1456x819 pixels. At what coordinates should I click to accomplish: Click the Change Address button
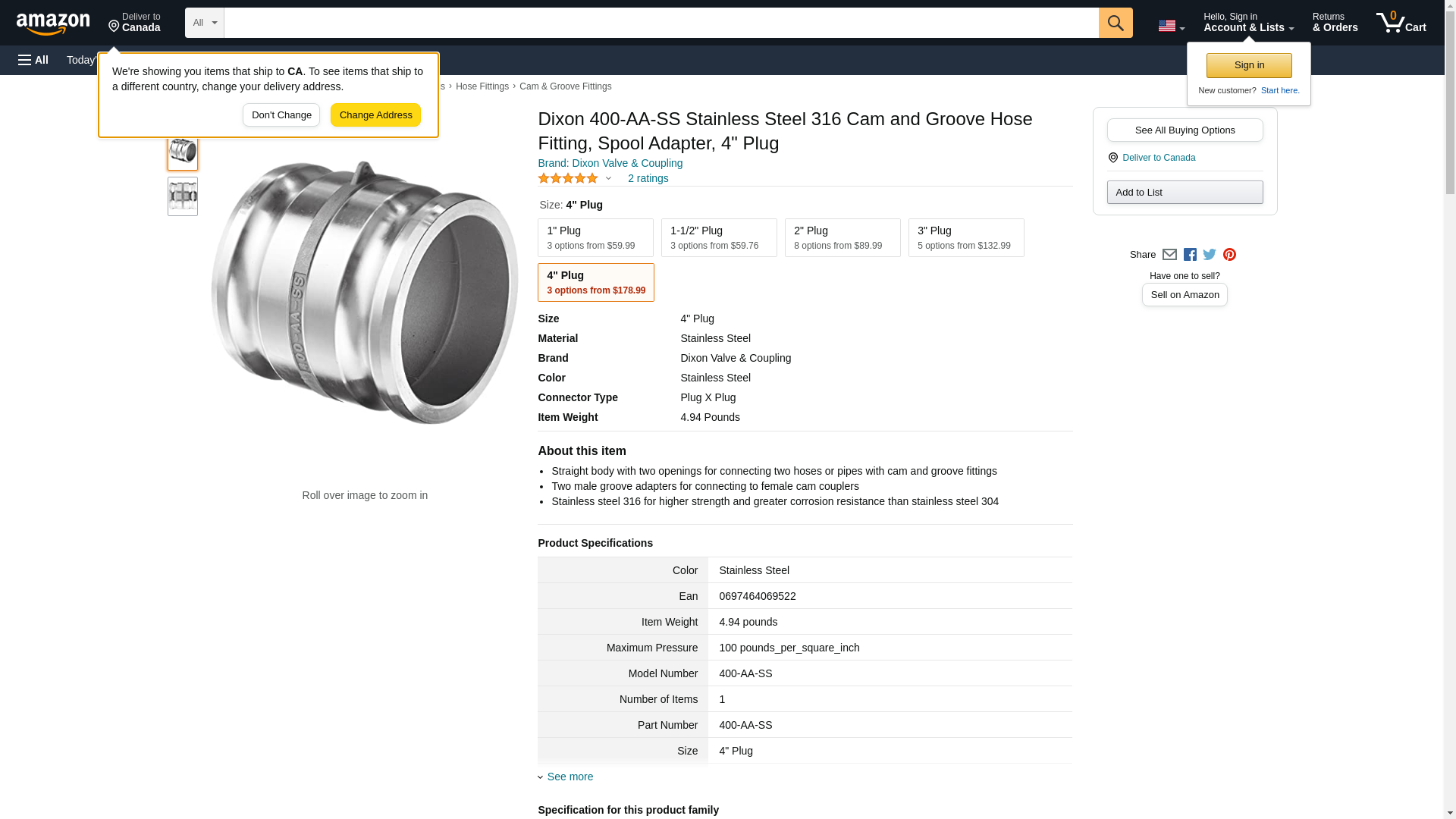coord(375,115)
